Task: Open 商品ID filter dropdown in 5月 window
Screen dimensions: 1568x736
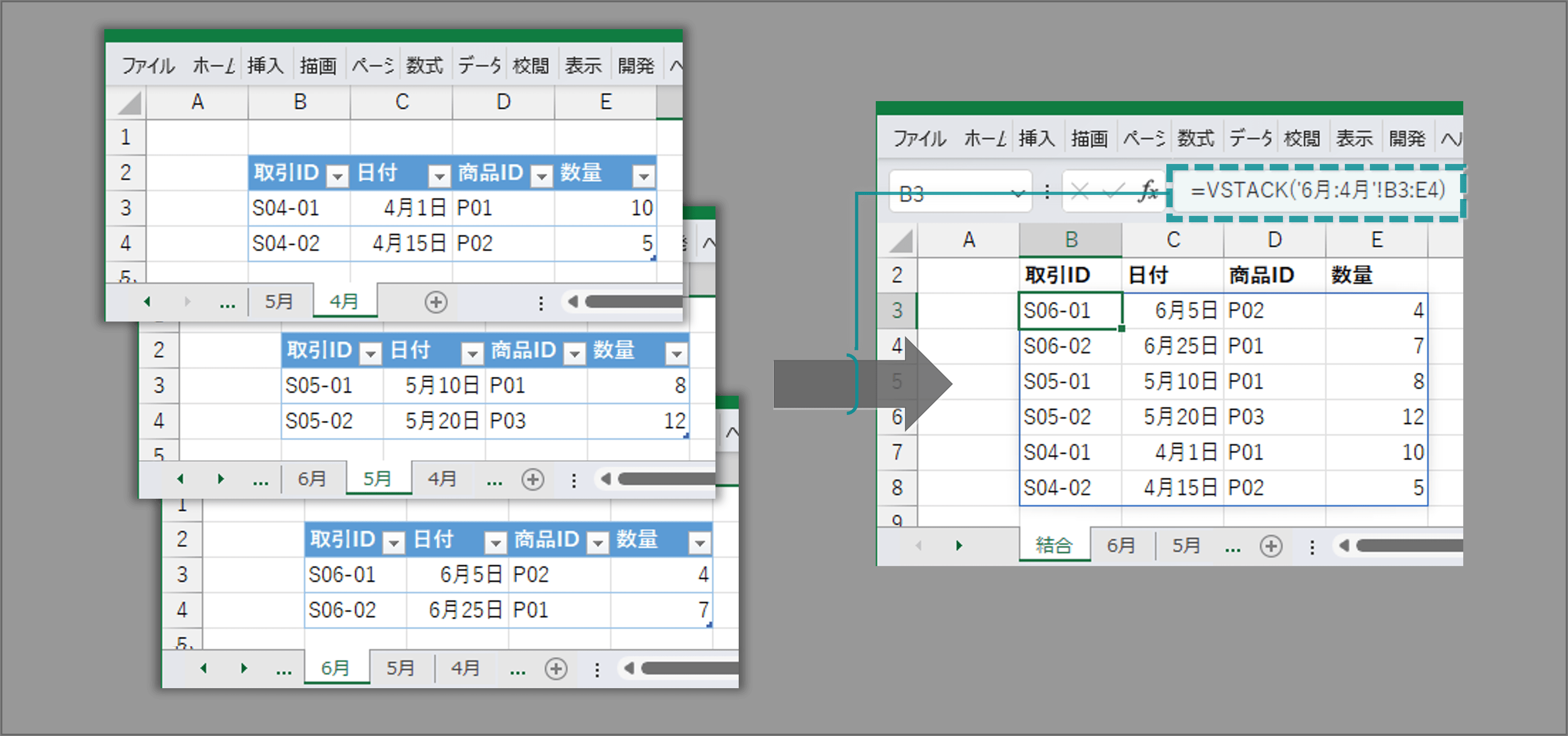Action: [574, 353]
